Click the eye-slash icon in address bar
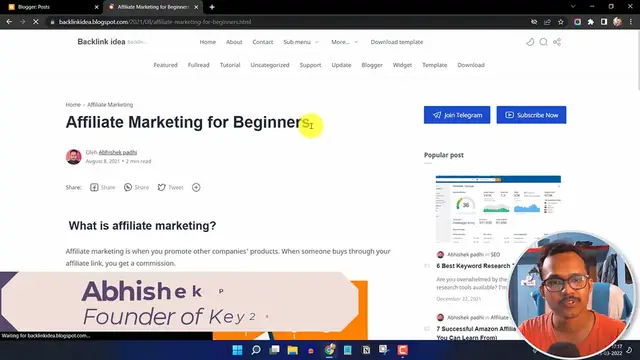Screen dimensions: 640x360 coord(534,22)
